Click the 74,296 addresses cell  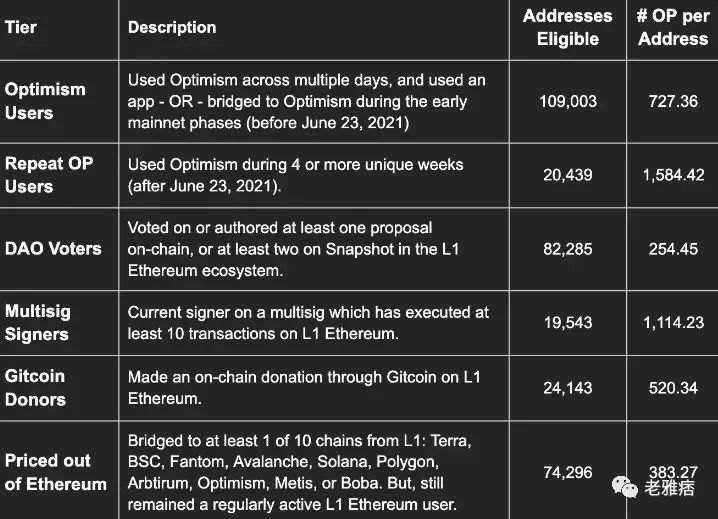point(567,472)
